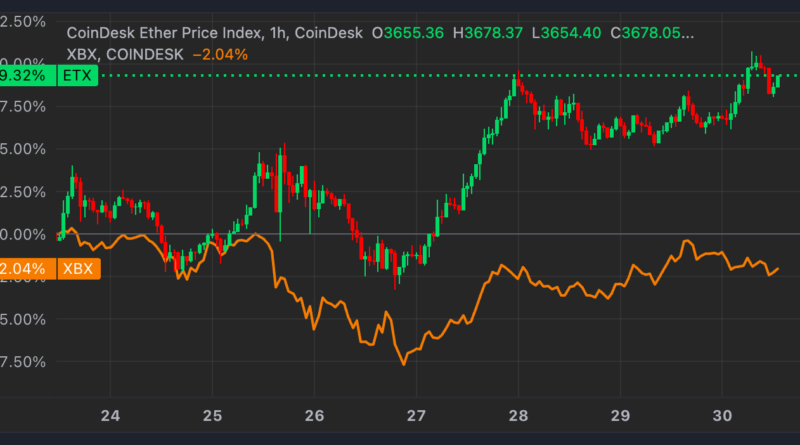Click the open value O3655.36
Viewport: 800px width, 445px height.
(x=414, y=33)
